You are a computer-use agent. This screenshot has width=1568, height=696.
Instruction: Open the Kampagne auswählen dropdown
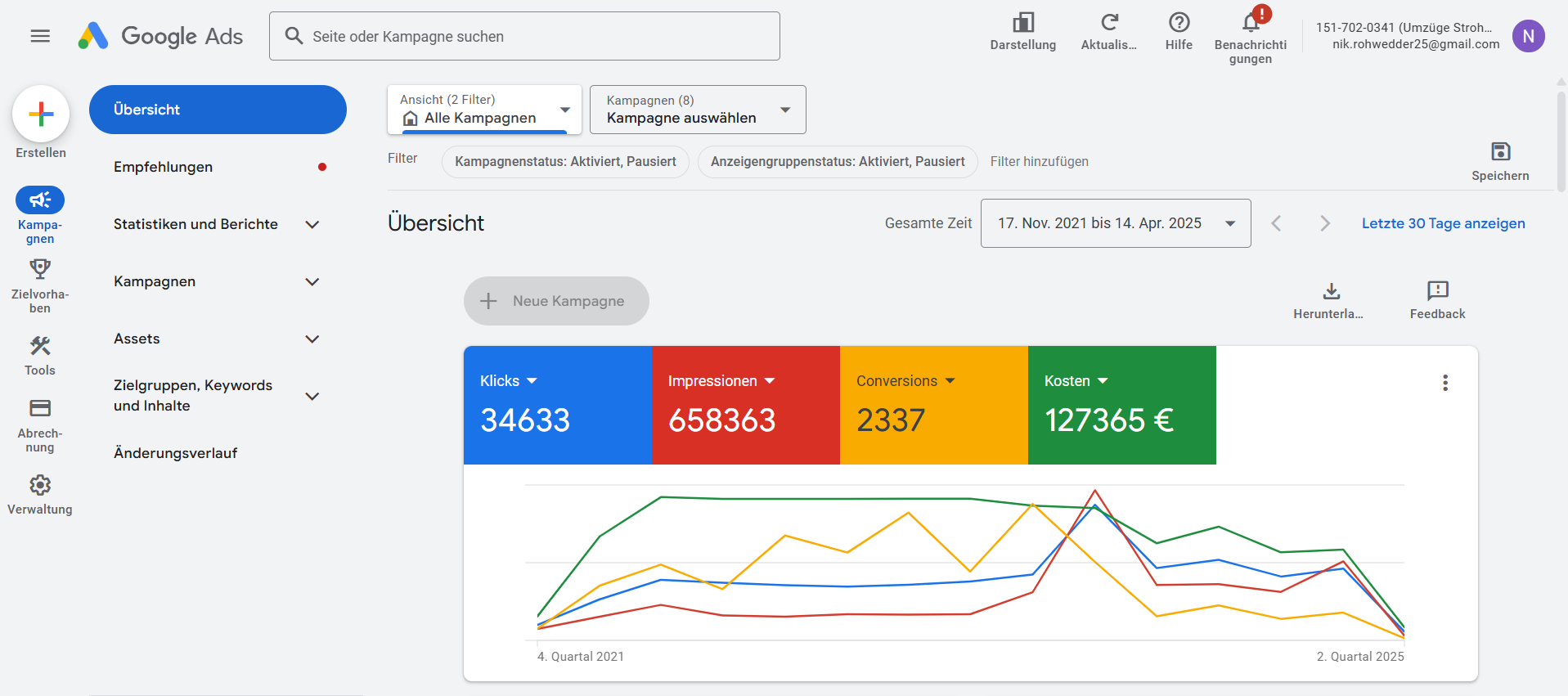(x=698, y=110)
